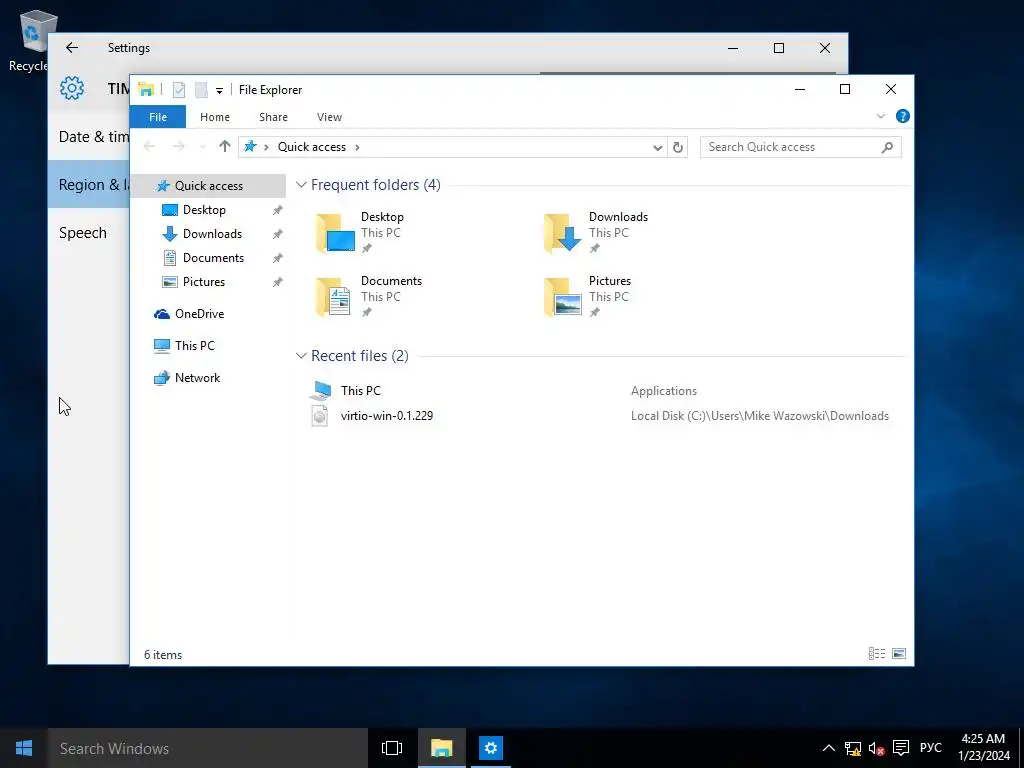Image resolution: width=1024 pixels, height=768 pixels.
Task: Select This PC in navigation pane
Action: 194,346
